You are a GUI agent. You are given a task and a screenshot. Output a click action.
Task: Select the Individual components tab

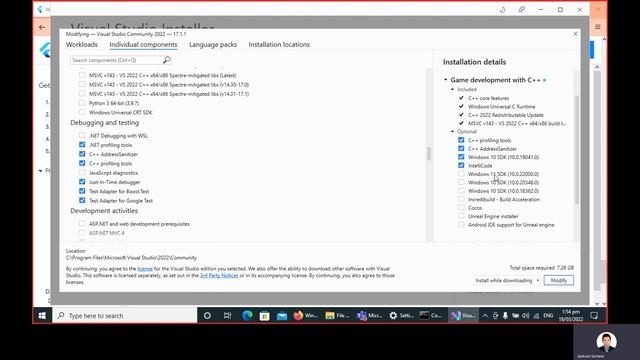[143, 44]
